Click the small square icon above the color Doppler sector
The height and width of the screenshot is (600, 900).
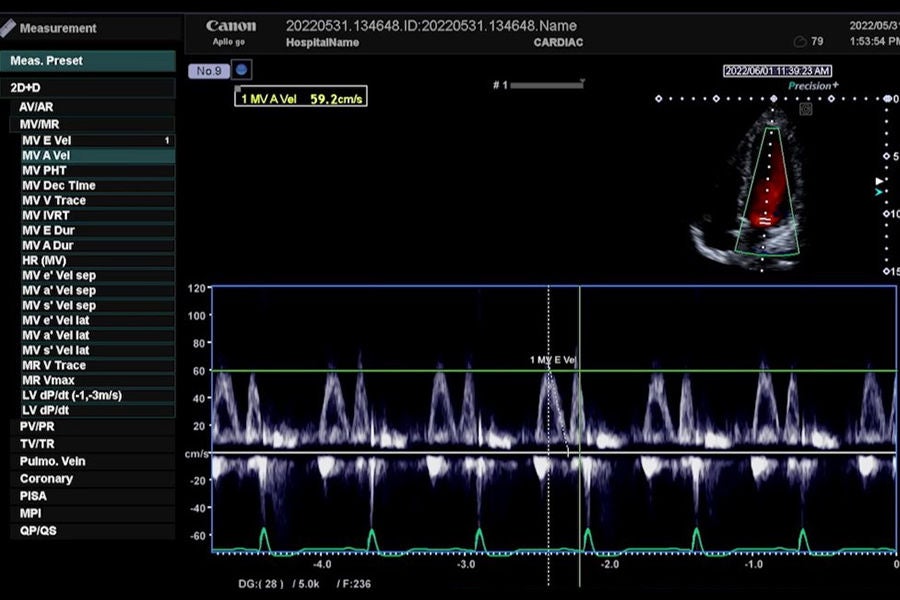(805, 109)
